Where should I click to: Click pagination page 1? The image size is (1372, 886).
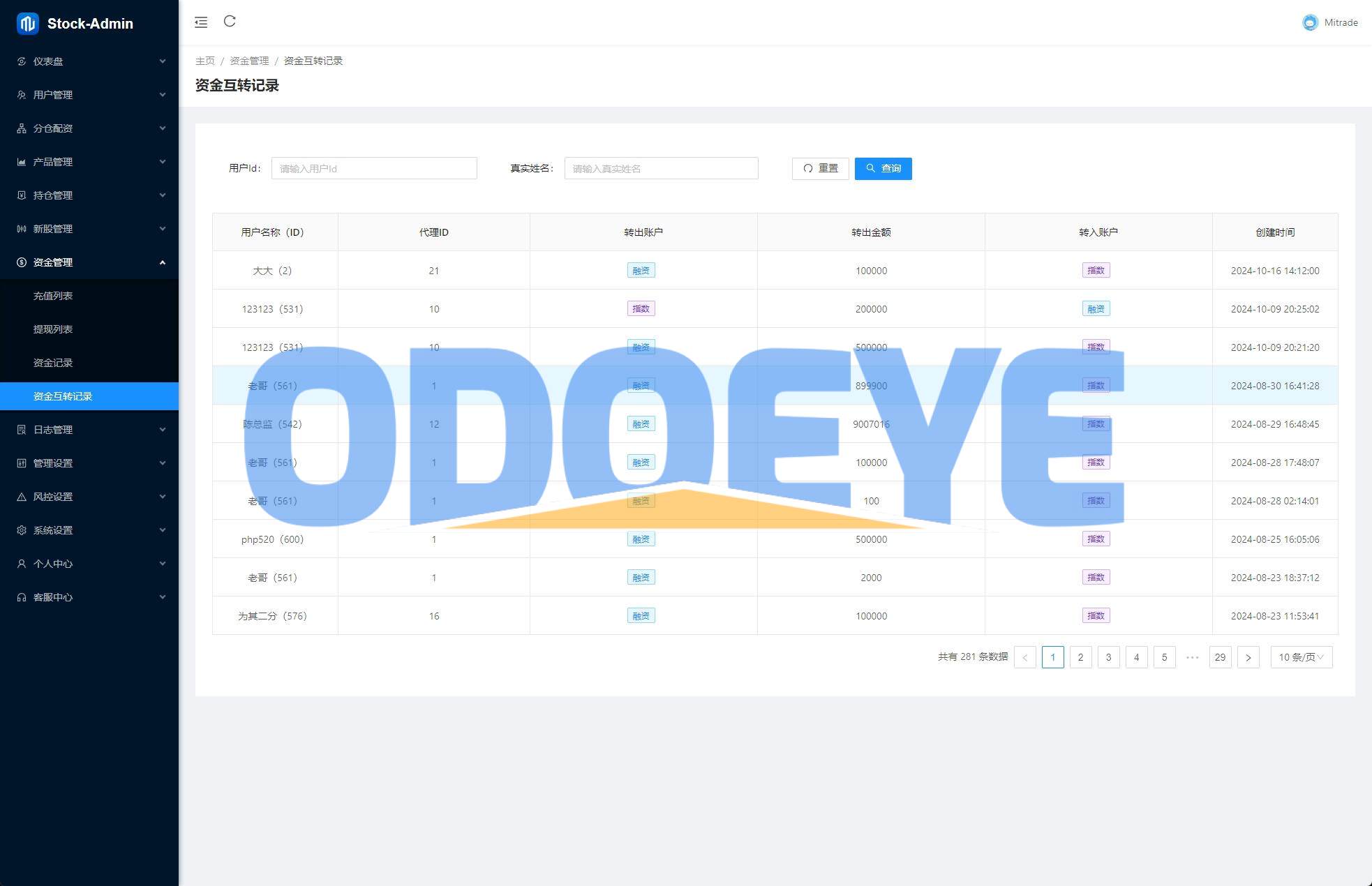pyautogui.click(x=1053, y=657)
